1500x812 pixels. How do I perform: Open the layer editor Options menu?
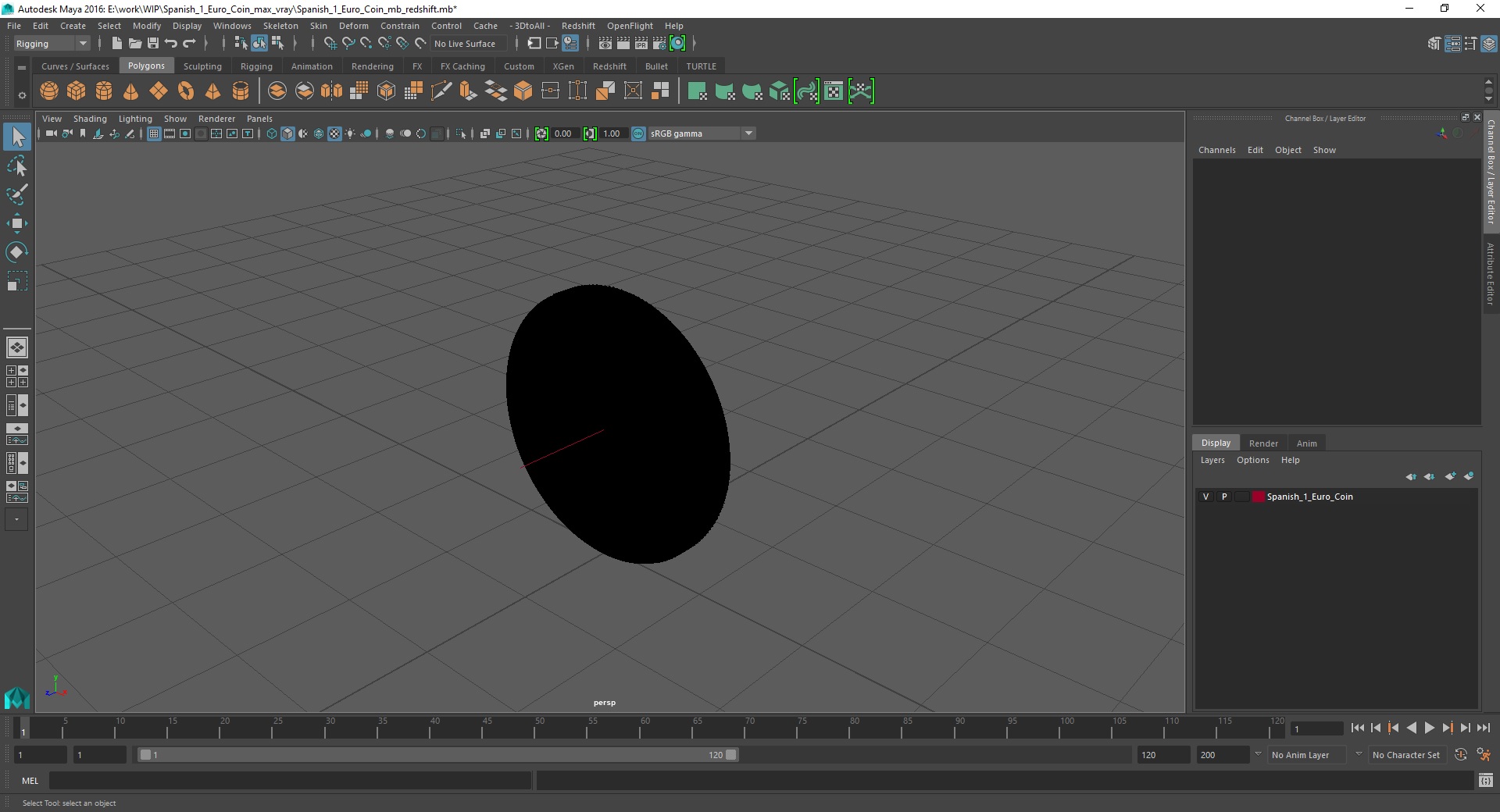coord(1252,460)
